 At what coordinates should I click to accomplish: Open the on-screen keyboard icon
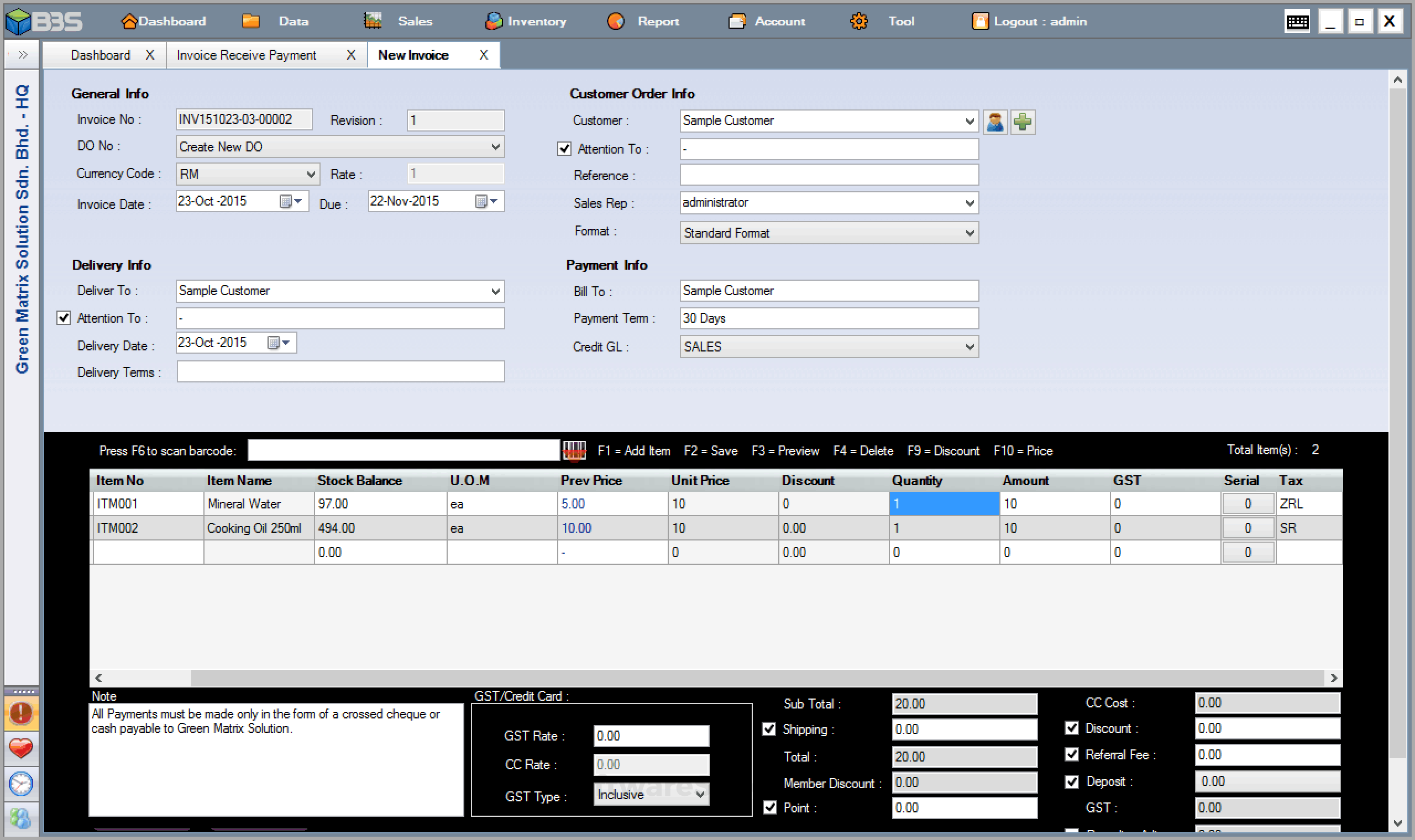coord(1297,22)
